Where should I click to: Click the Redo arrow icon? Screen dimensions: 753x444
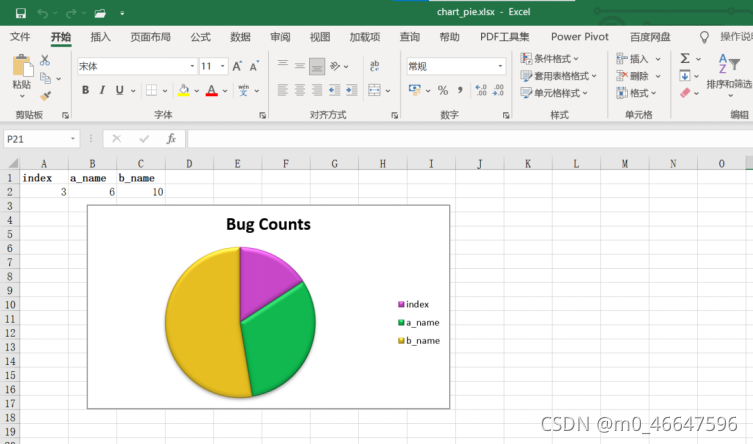coord(71,13)
